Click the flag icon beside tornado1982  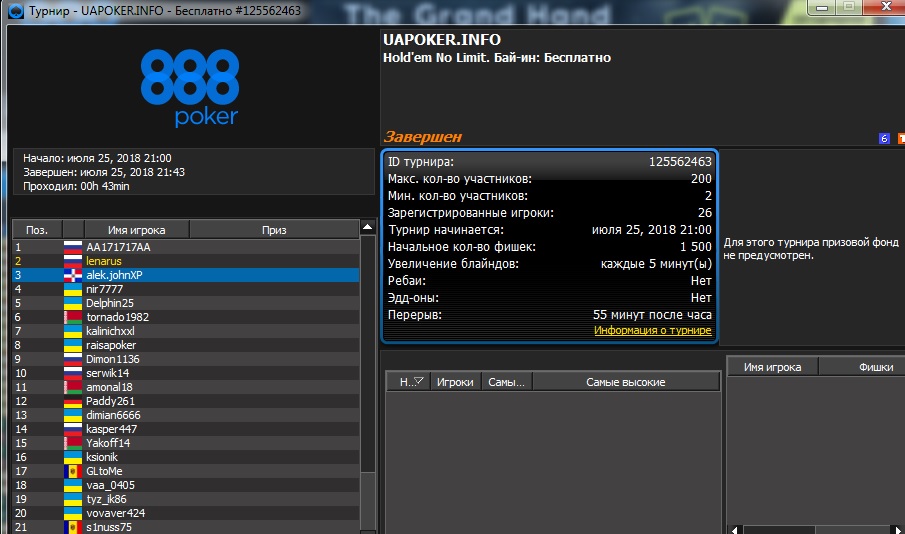(73, 318)
